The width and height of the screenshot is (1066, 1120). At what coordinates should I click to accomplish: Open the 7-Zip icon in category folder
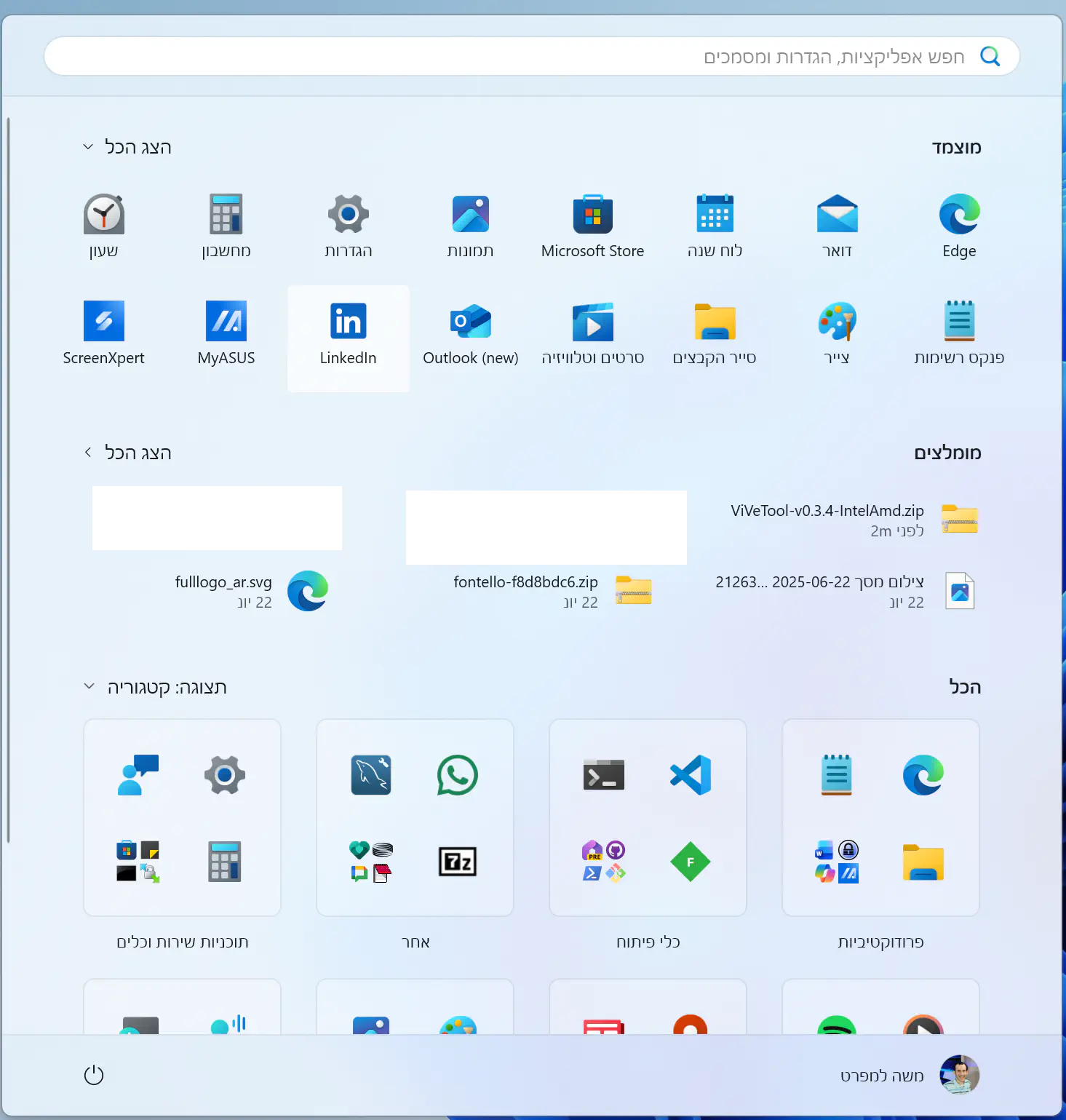(457, 862)
